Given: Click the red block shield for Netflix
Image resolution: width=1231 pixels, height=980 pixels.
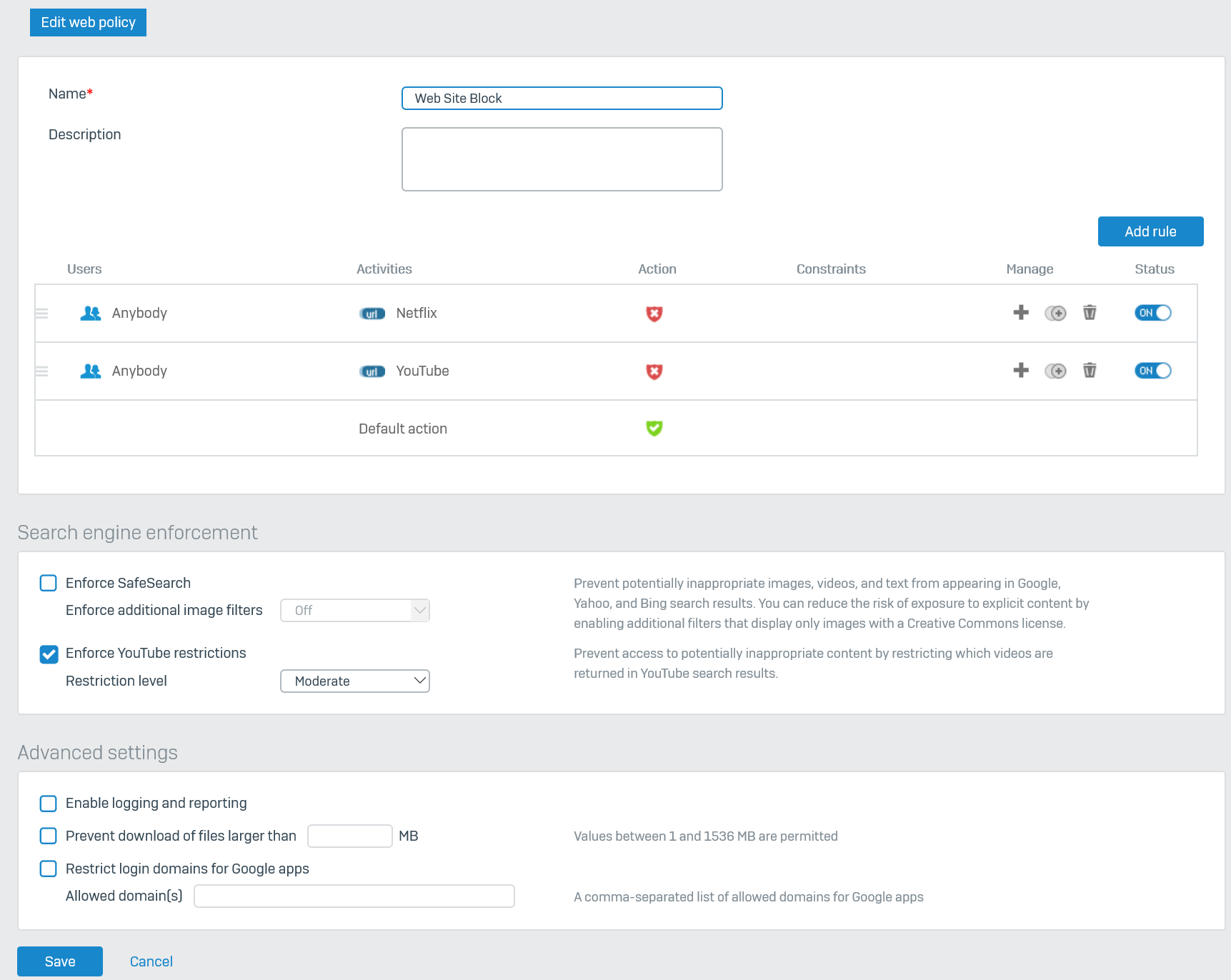Looking at the screenshot, I should click(654, 314).
